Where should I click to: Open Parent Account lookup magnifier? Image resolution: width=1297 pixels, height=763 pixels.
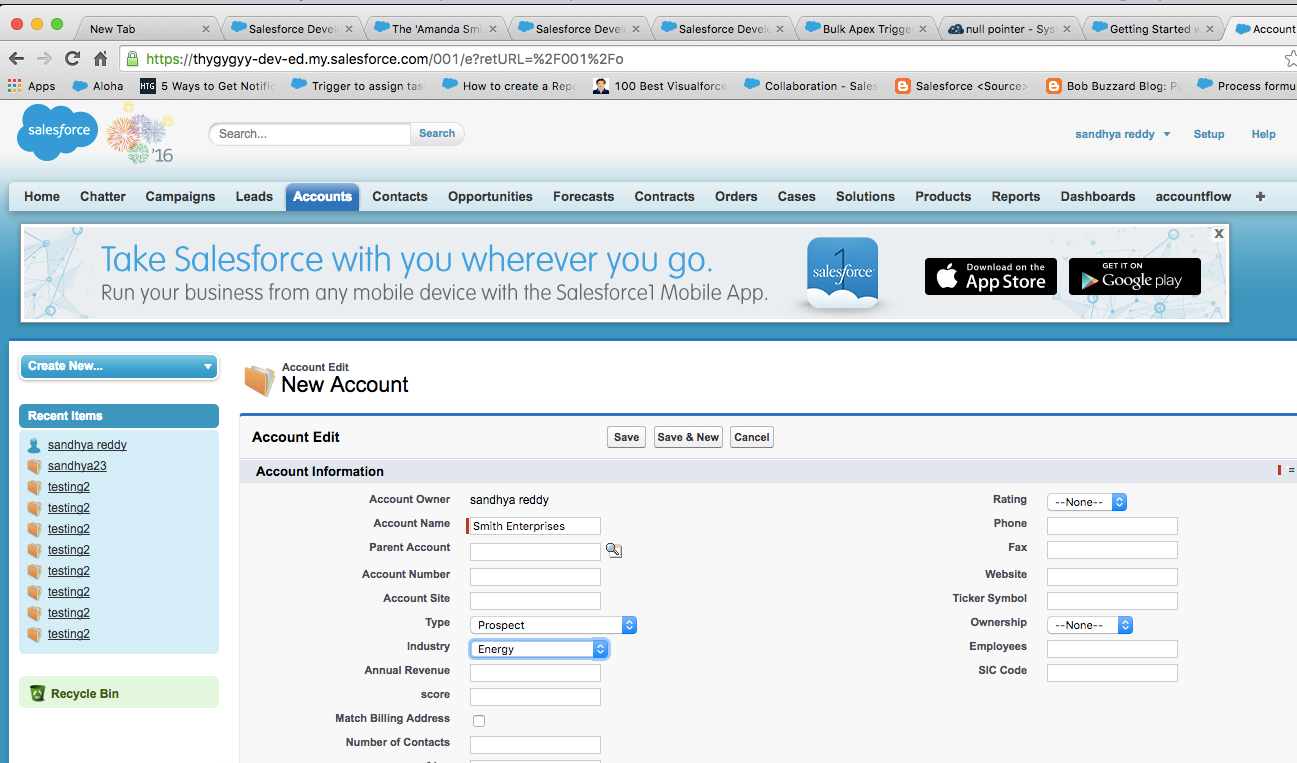[x=614, y=550]
